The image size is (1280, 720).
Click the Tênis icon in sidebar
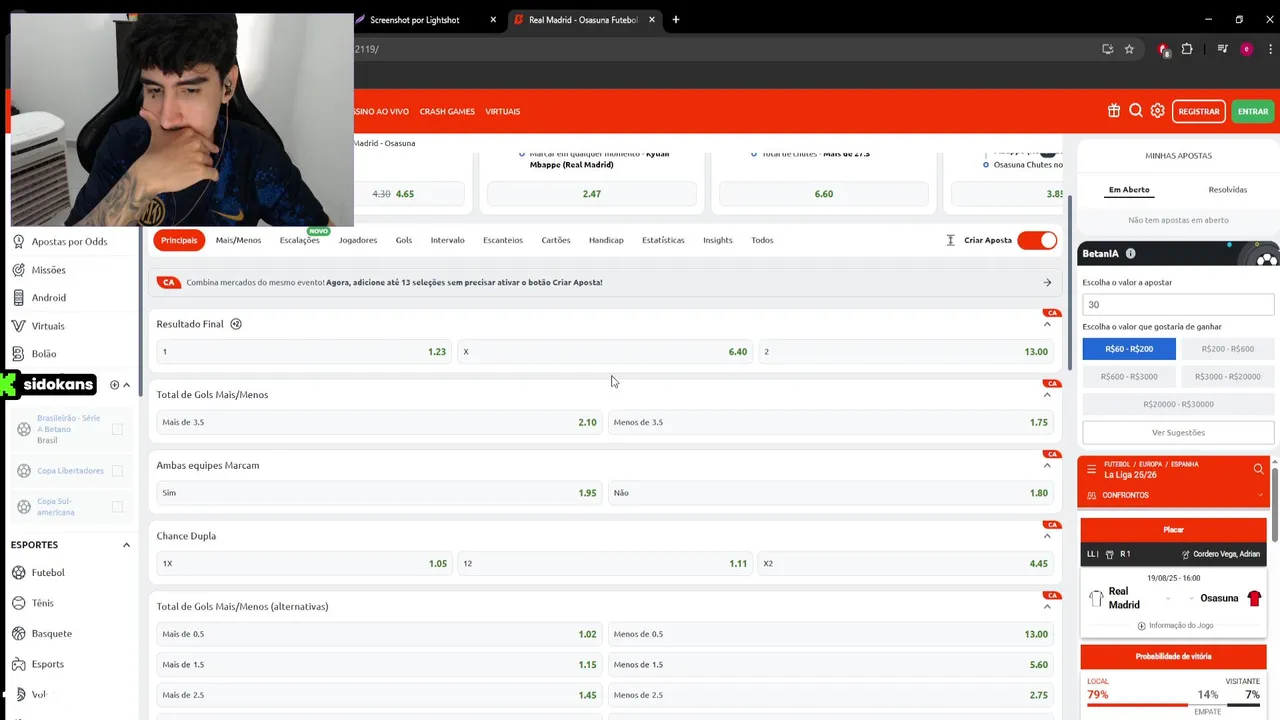tap(20, 603)
